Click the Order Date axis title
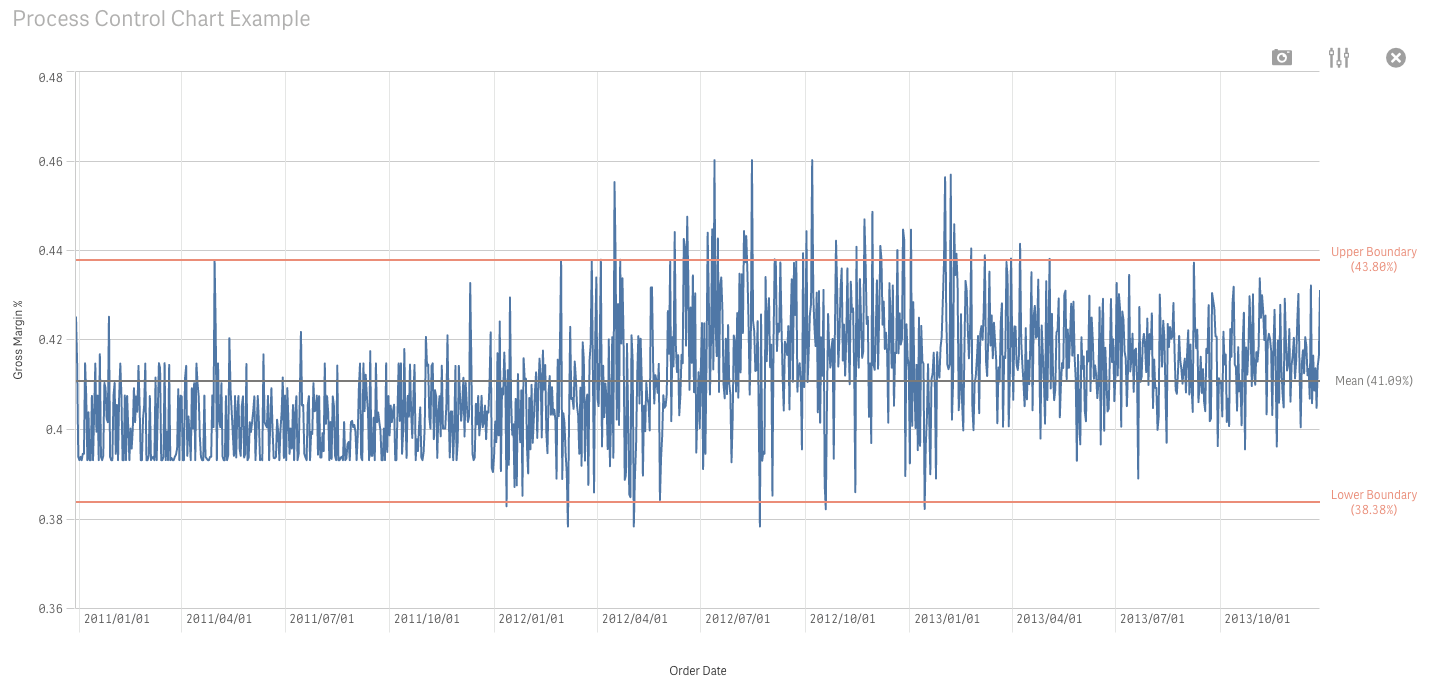1429x684 pixels. [697, 670]
